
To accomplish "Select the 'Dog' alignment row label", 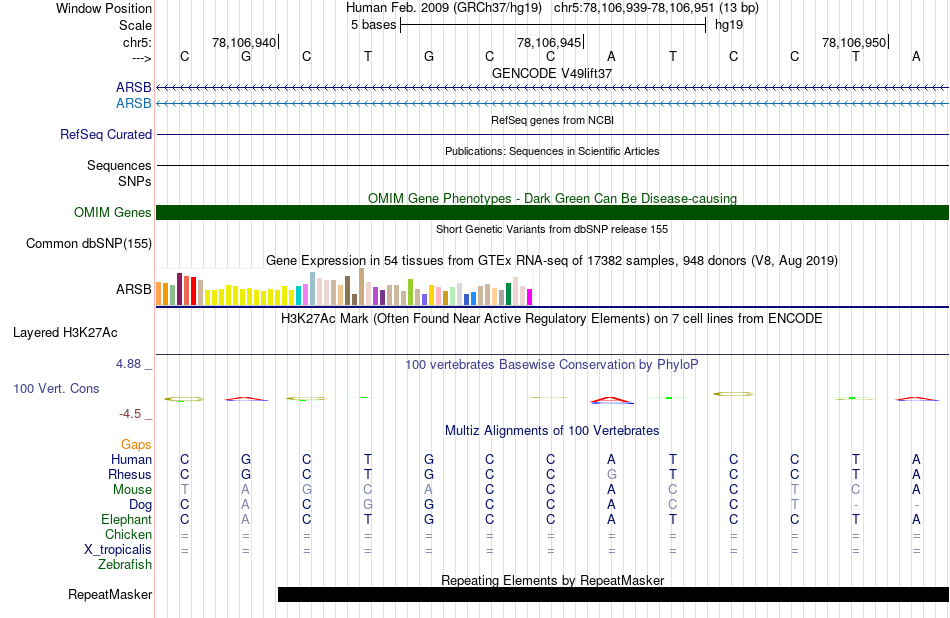I will coord(140,505).
